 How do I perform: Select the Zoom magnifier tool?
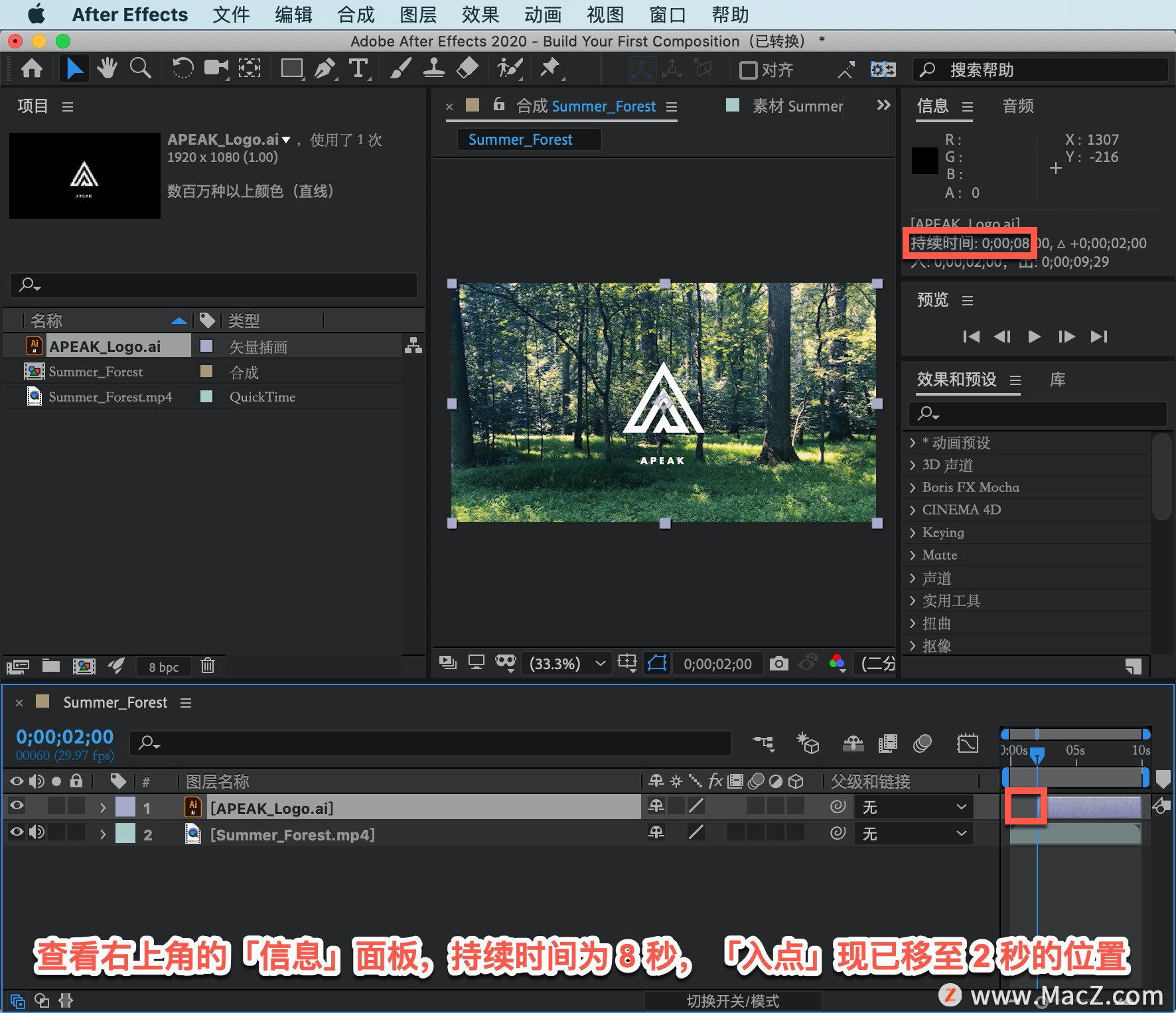140,68
